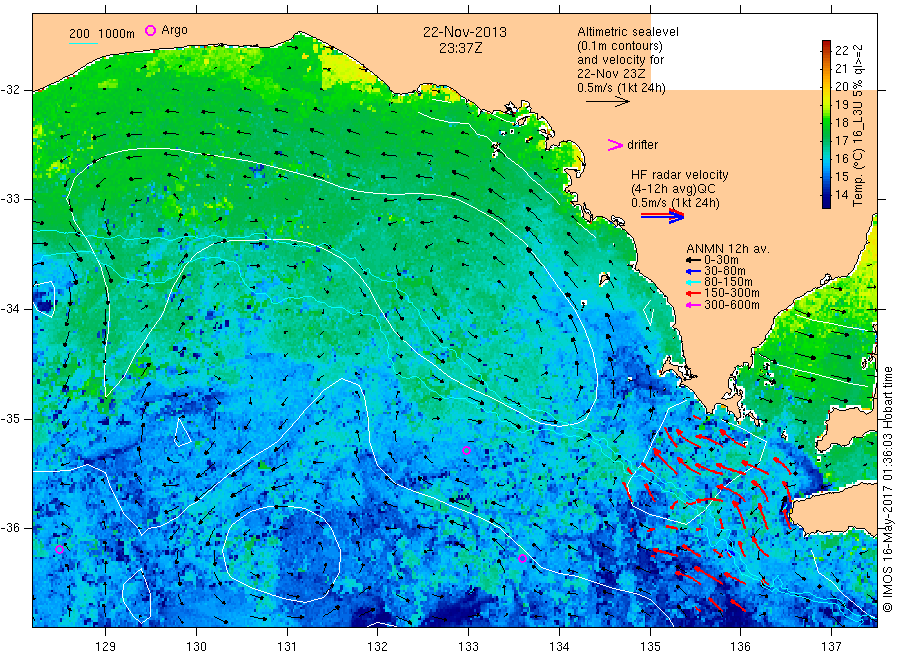Click the 'Altimetric sealevel' legend text

click(627, 32)
